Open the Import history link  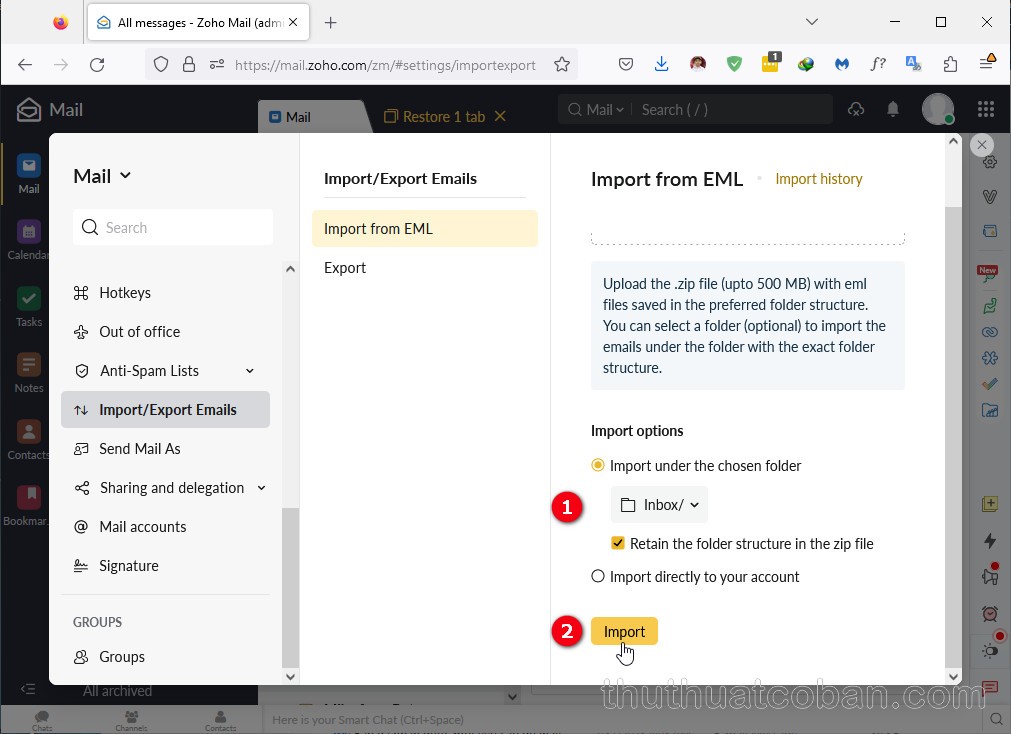tap(818, 179)
